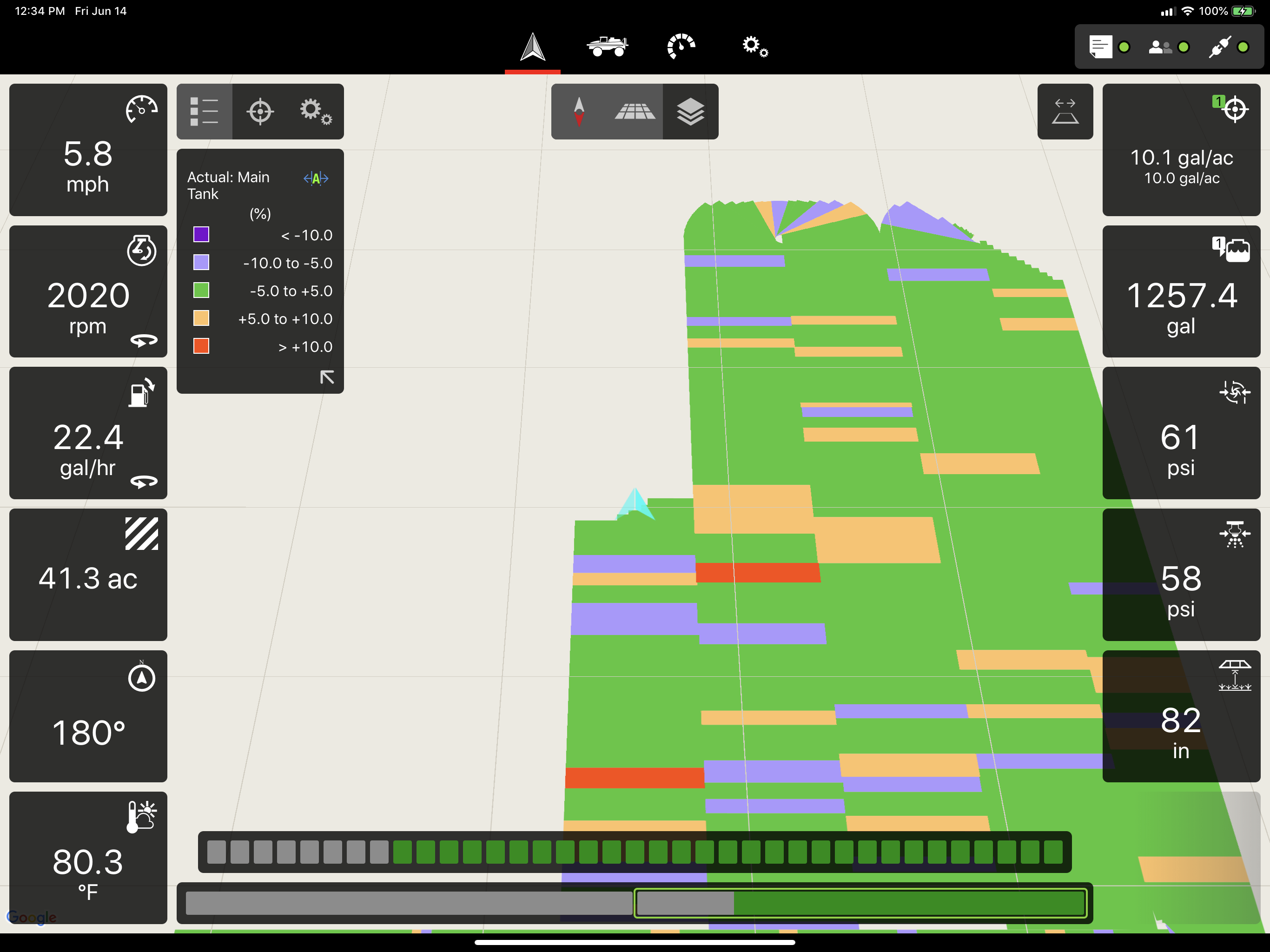
Task: Open the top settings gears tab
Action: [754, 46]
